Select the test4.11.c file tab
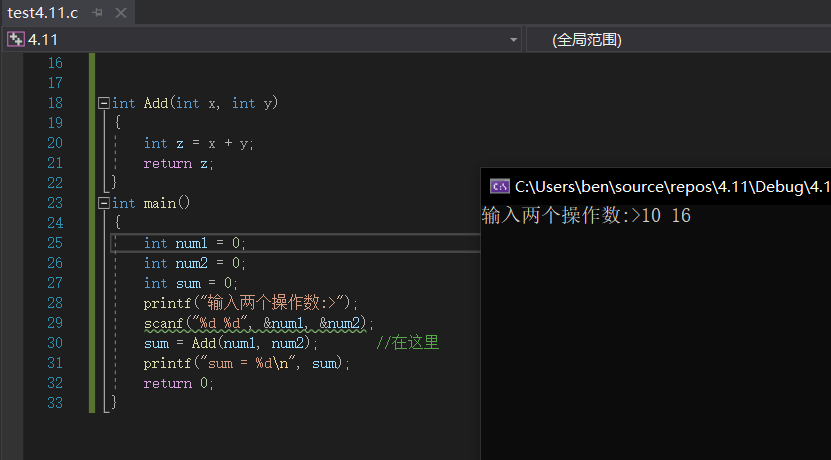Viewport: 831px width, 460px height. click(x=42, y=13)
